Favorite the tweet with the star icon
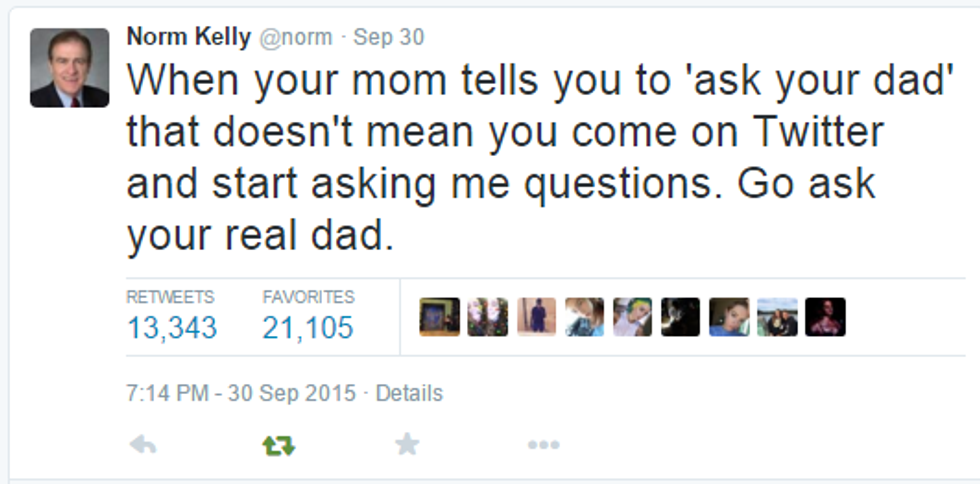 coord(407,444)
